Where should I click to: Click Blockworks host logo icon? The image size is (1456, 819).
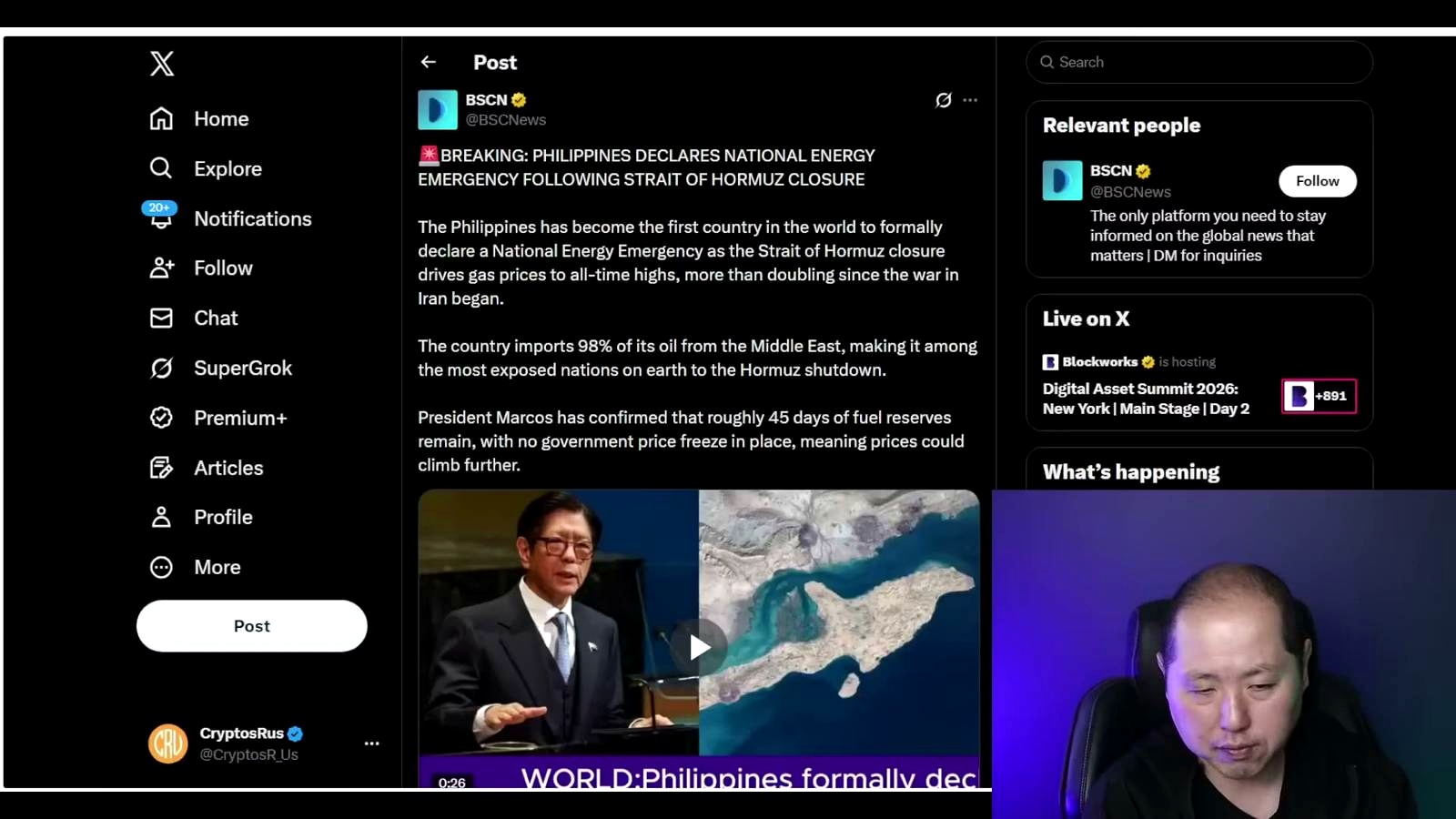(x=1050, y=362)
